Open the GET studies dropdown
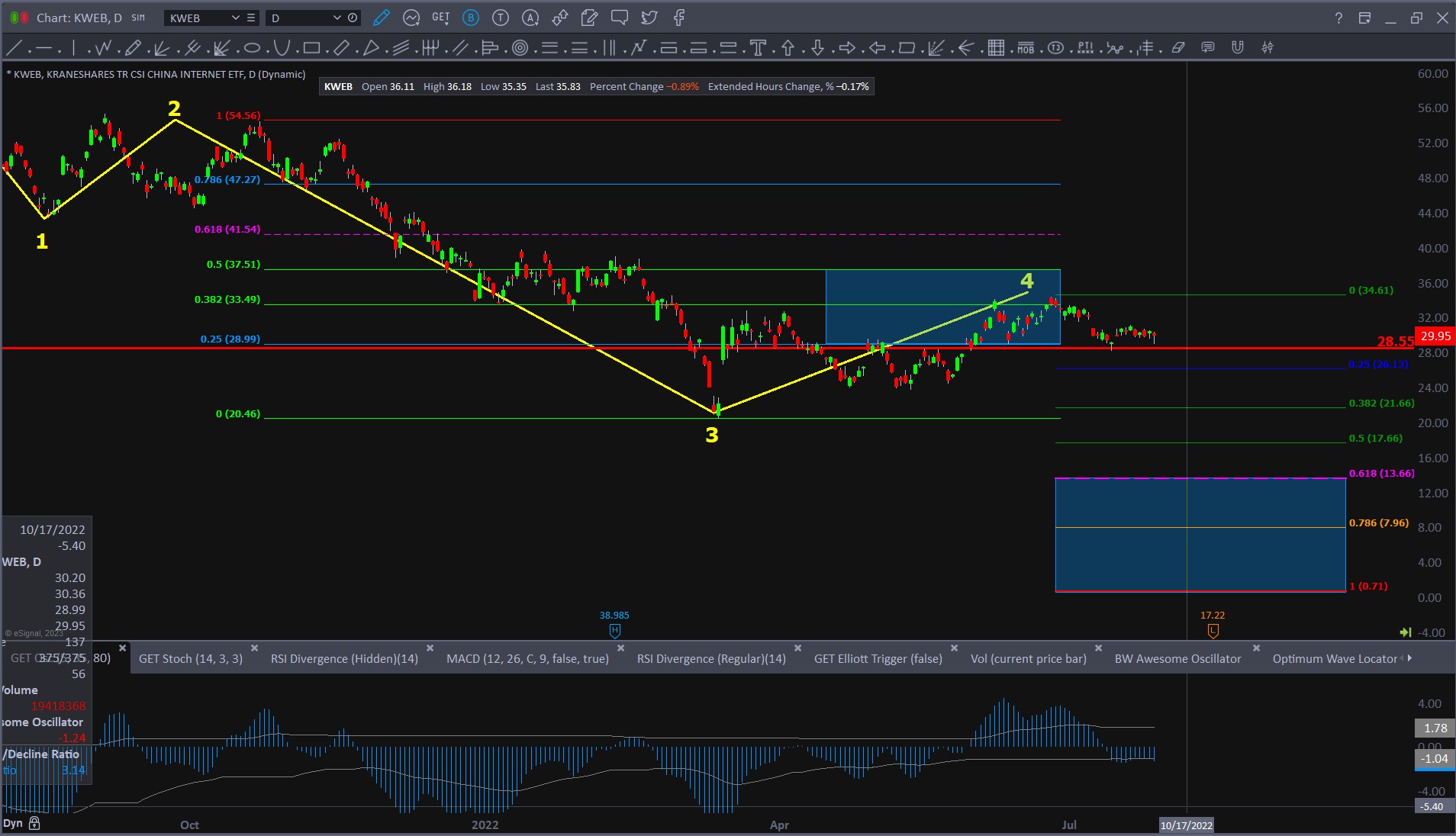This screenshot has height=836, width=1456. point(440,18)
